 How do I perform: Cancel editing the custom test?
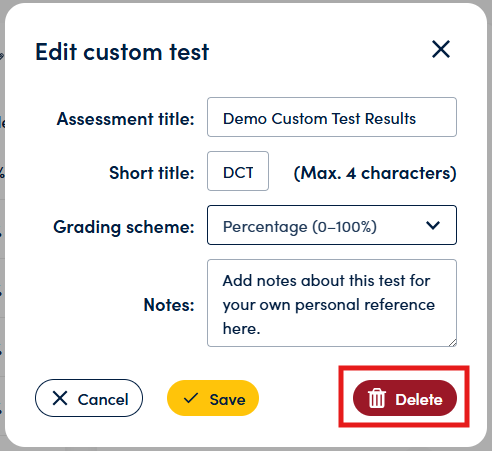89,398
